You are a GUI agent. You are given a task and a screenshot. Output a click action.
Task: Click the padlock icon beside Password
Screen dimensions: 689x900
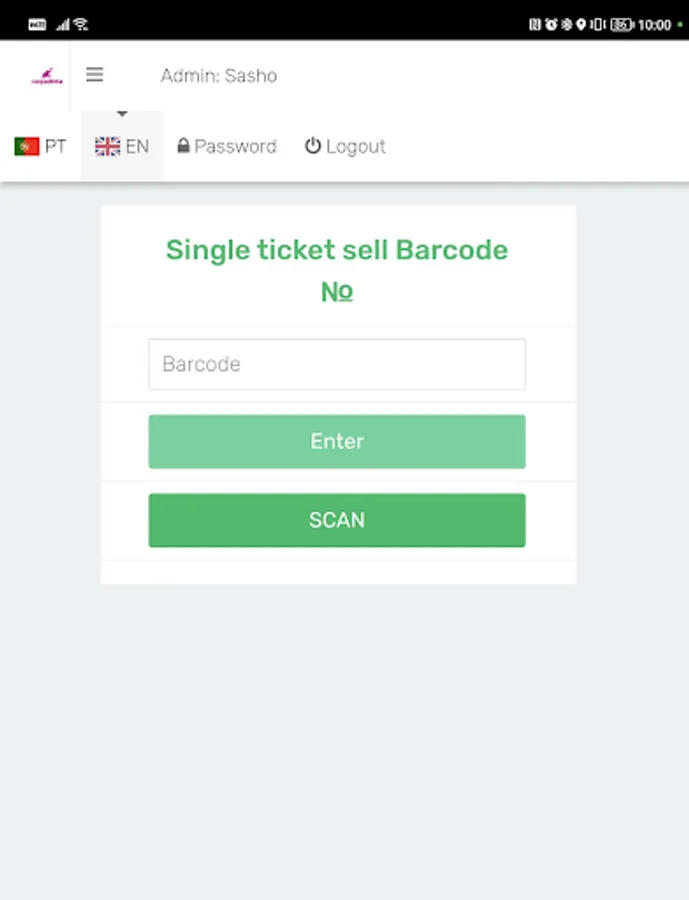pyautogui.click(x=183, y=146)
